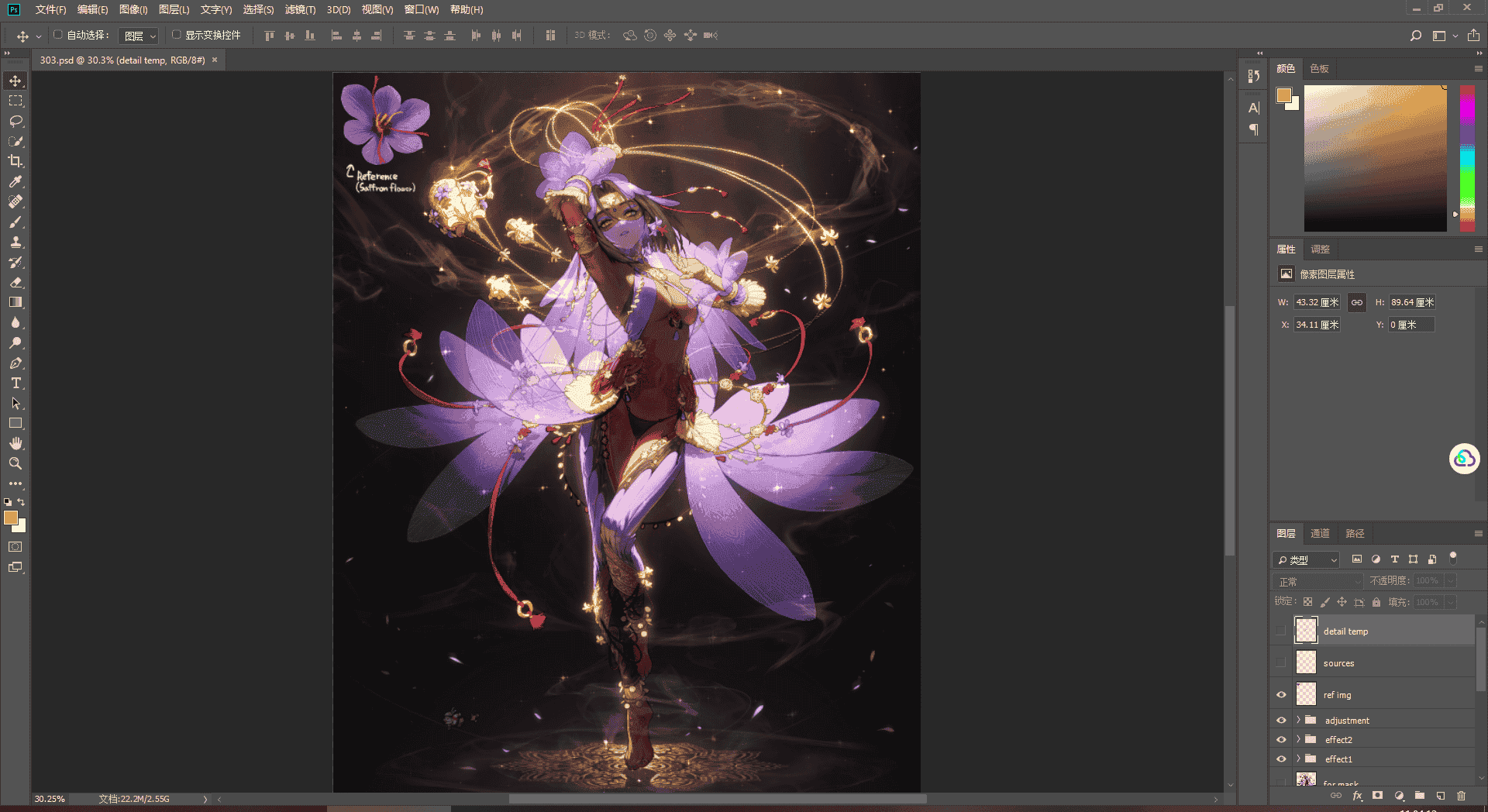This screenshot has width=1488, height=812.
Task: Select the Lasso tool
Action: click(15, 122)
